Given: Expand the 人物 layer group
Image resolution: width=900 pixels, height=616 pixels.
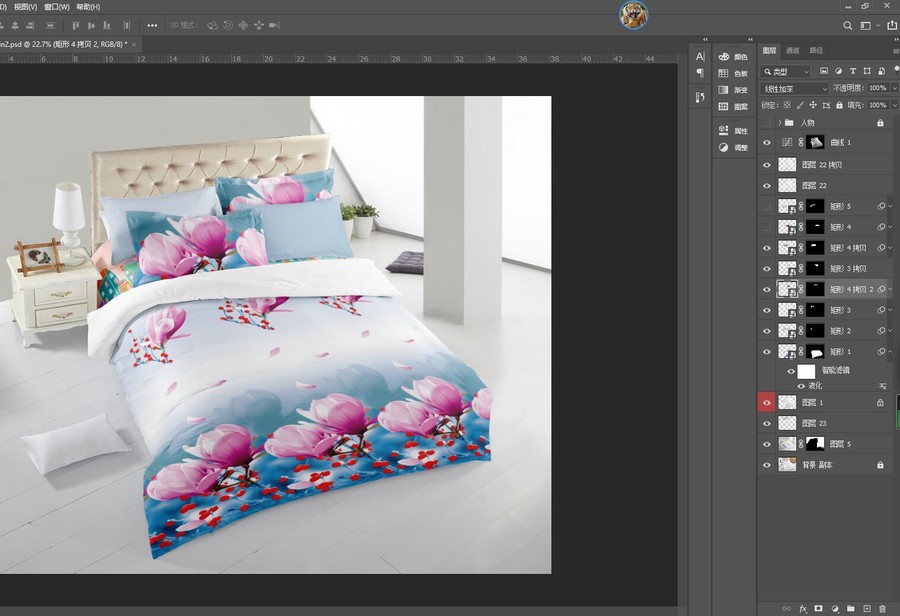Looking at the screenshot, I should [779, 122].
